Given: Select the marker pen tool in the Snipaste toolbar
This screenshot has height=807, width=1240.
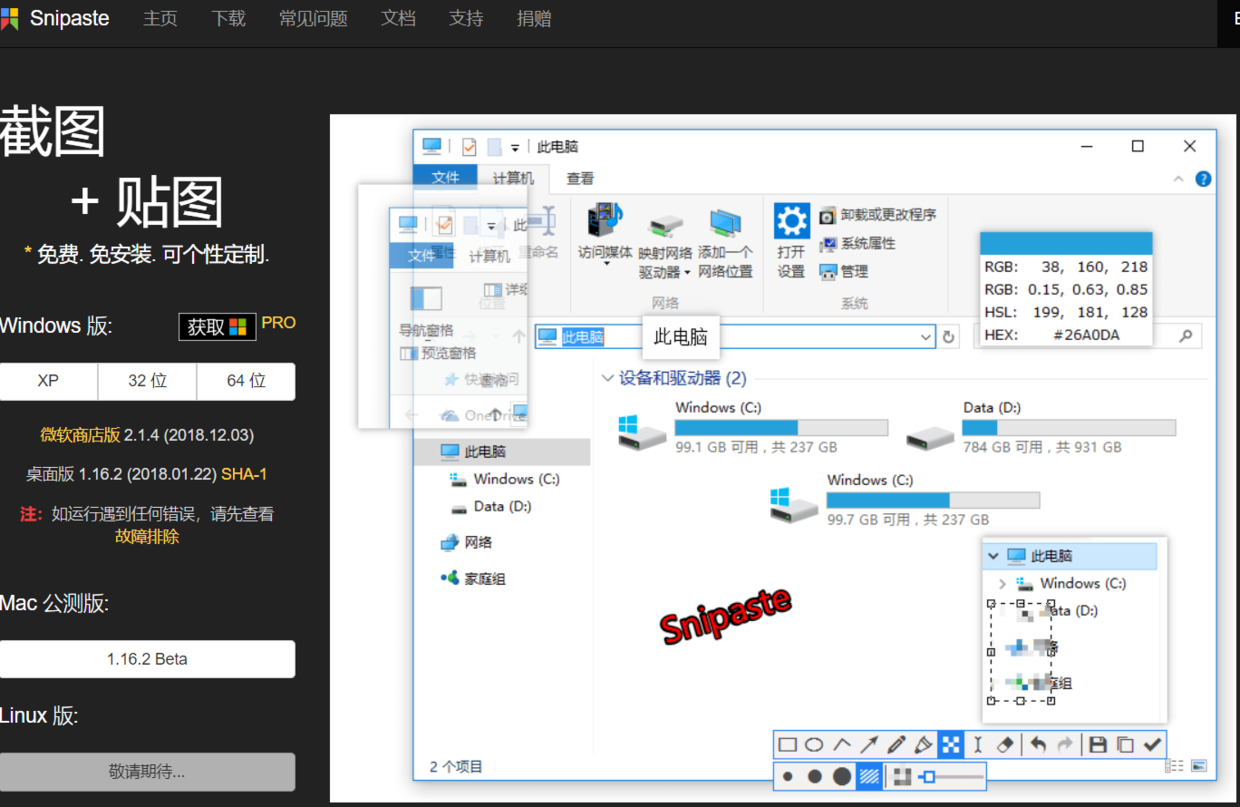Looking at the screenshot, I should click(x=923, y=744).
